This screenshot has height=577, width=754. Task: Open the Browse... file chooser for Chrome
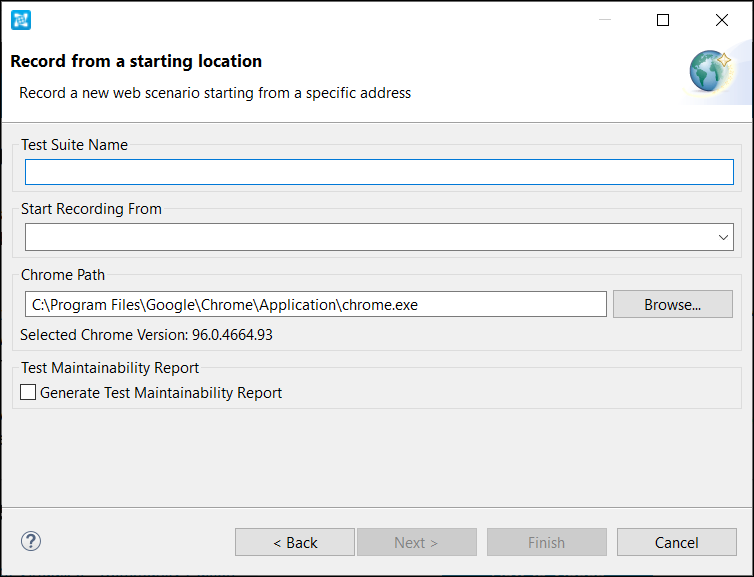point(672,304)
